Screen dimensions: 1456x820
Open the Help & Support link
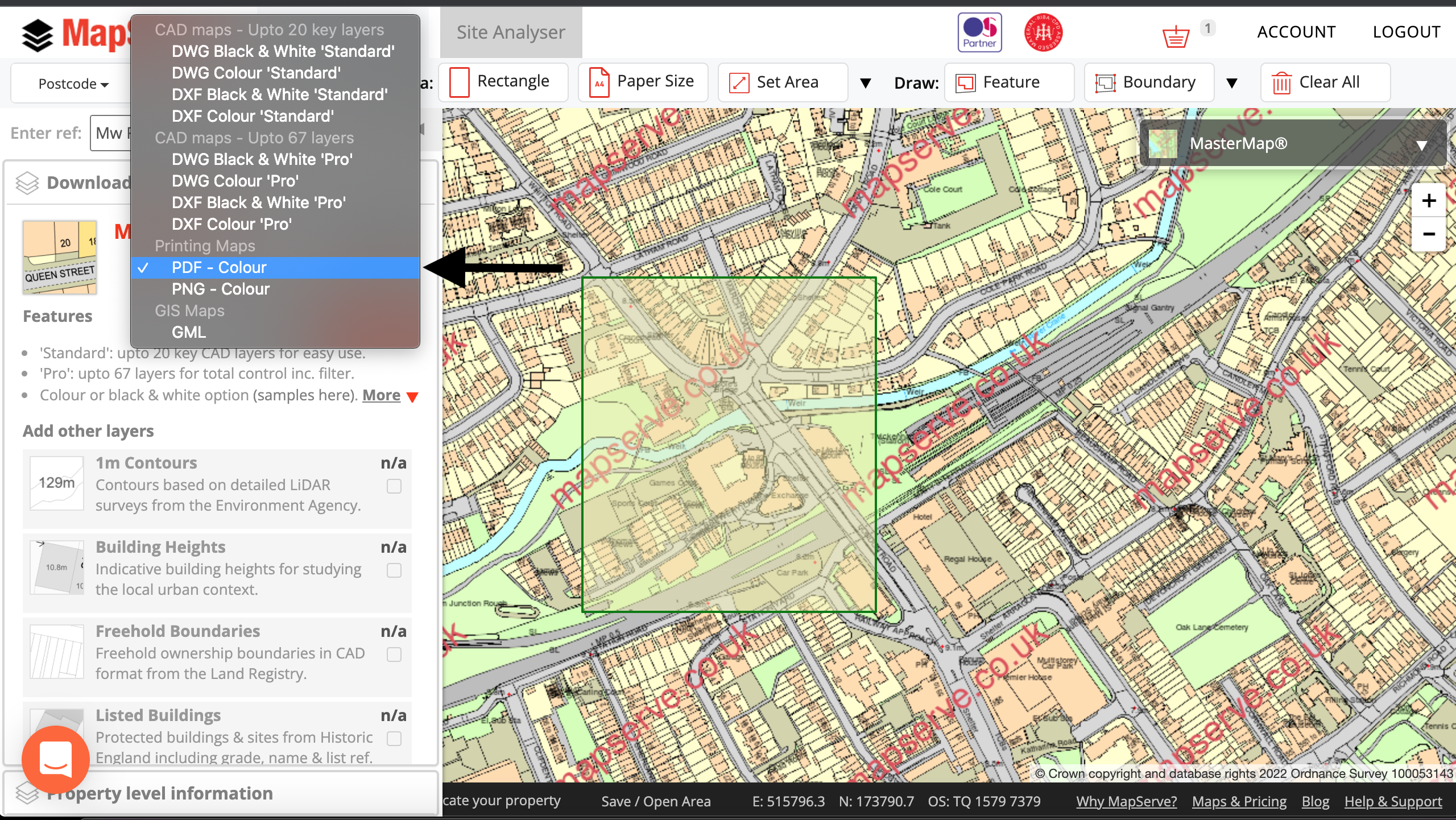1393,801
